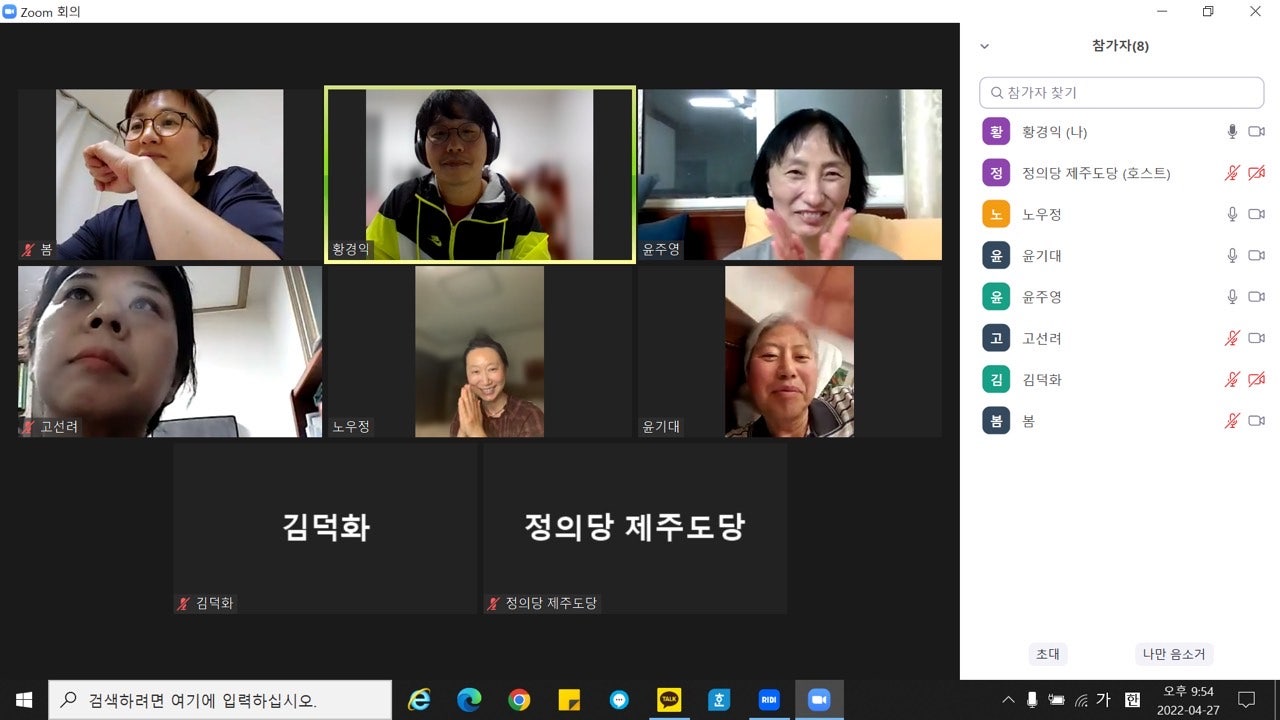1280x720 pixels.
Task: Select 노우정 in the participant list
Action: 1041,214
